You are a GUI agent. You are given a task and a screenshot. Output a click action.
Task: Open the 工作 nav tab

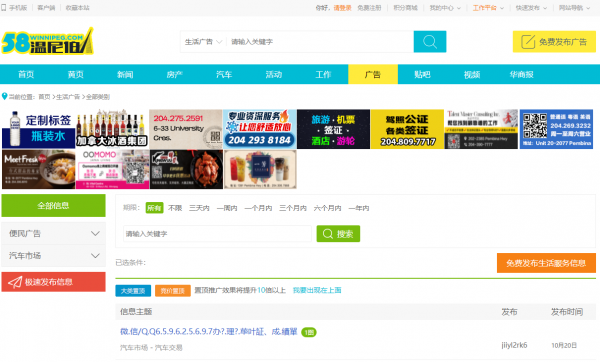tap(323, 74)
